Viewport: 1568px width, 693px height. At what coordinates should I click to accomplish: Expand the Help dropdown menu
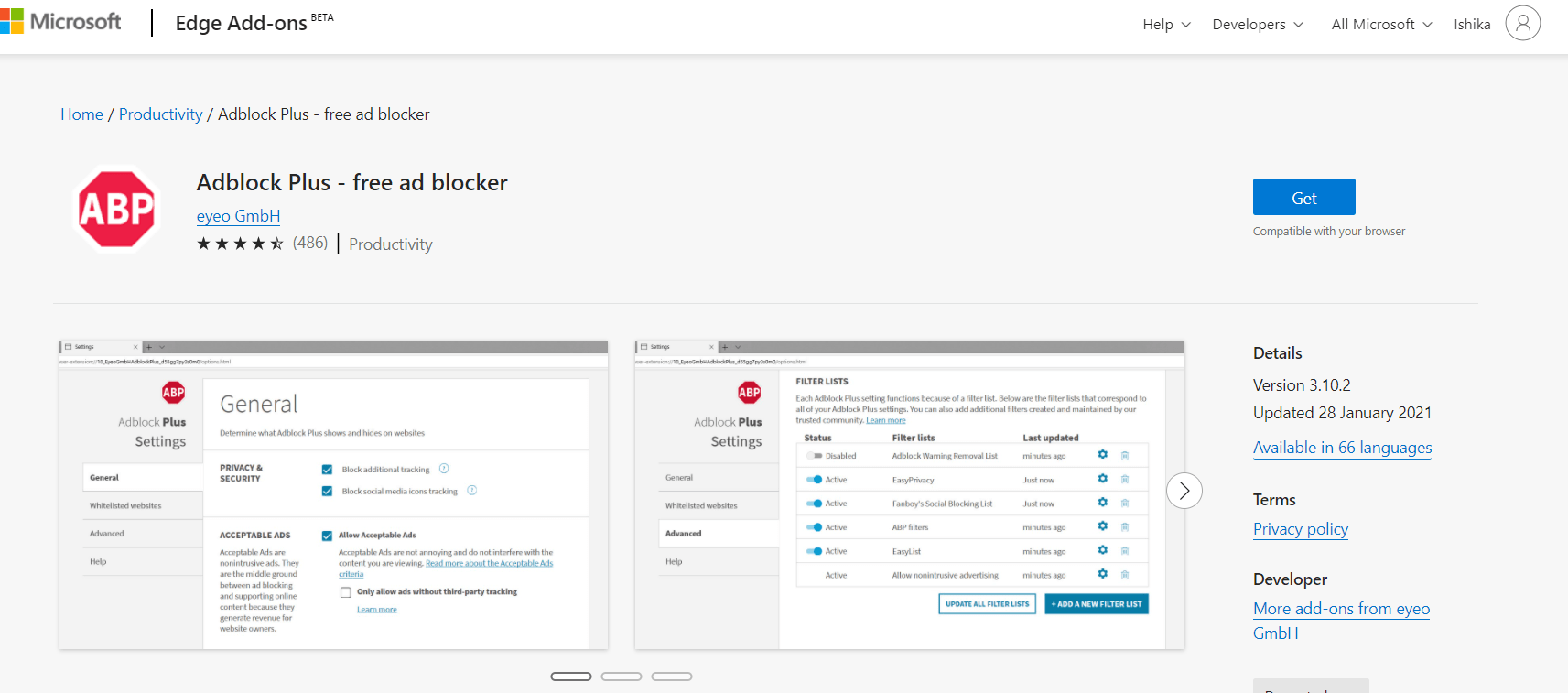tap(1167, 25)
